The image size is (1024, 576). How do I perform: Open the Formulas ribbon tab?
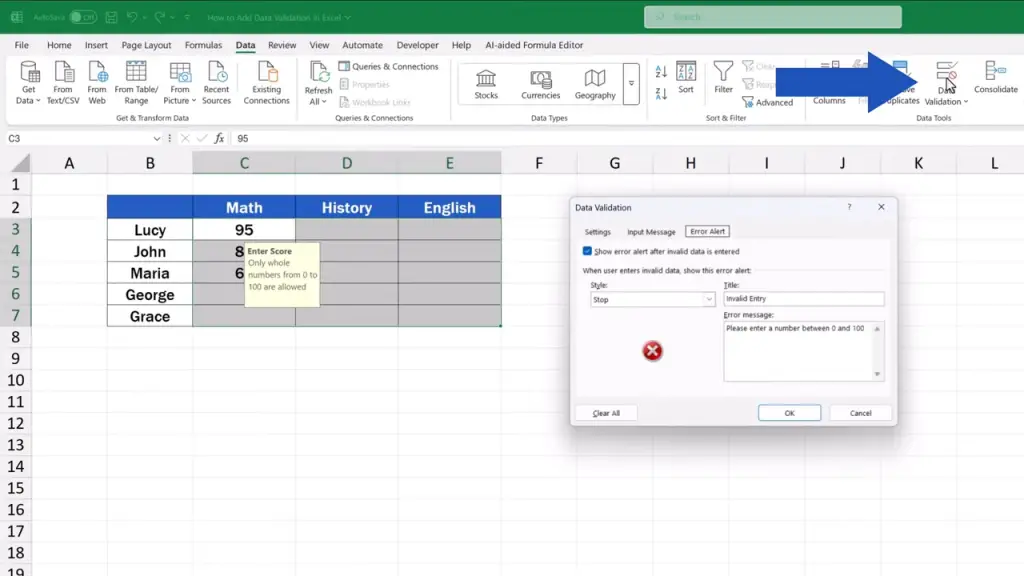coord(203,45)
